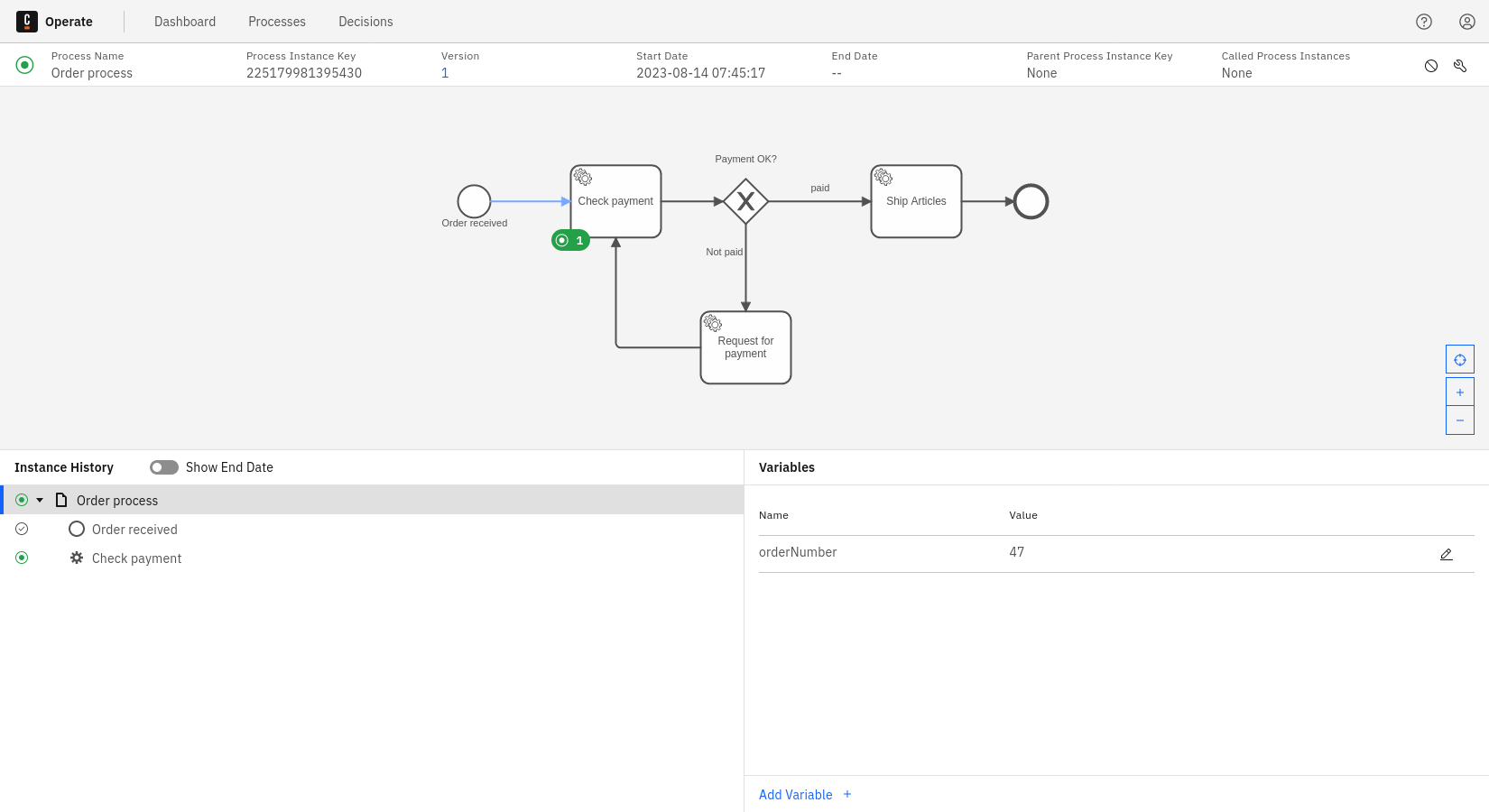The image size is (1489, 812).
Task: Open process Version 1 link
Action: (x=444, y=72)
